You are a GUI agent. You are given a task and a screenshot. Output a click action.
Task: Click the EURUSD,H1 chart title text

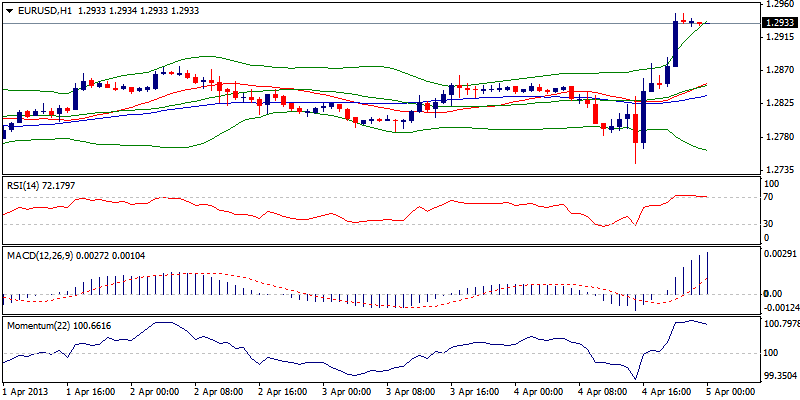pyautogui.click(x=43, y=9)
